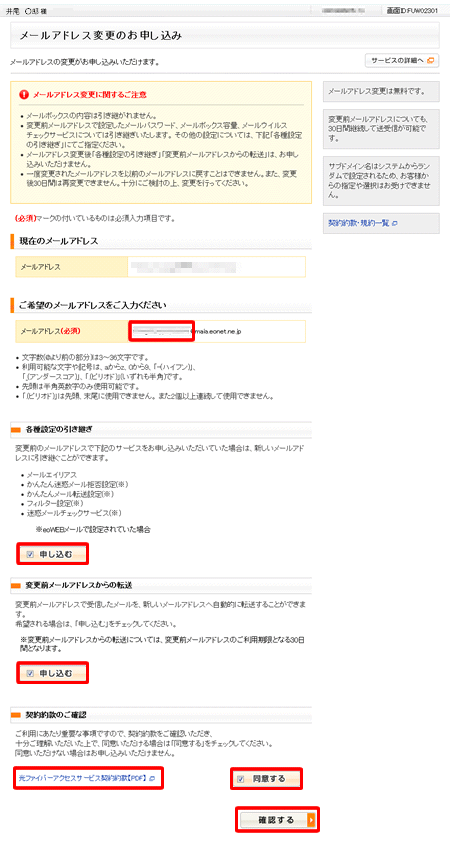
Task: Click the メールアドレス変更は無料です side note
Action: 381,91
